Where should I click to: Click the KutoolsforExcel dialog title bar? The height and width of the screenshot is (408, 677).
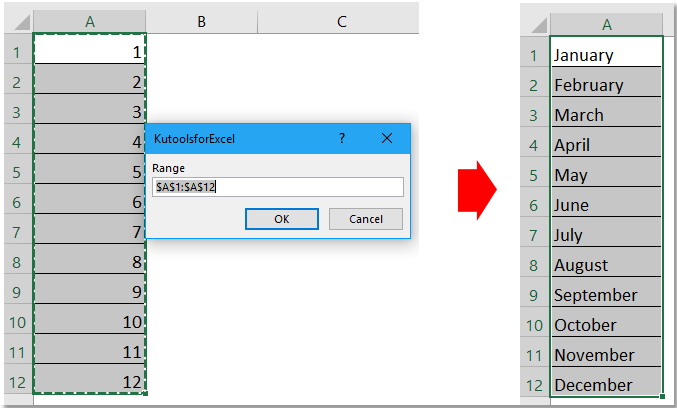pos(230,137)
